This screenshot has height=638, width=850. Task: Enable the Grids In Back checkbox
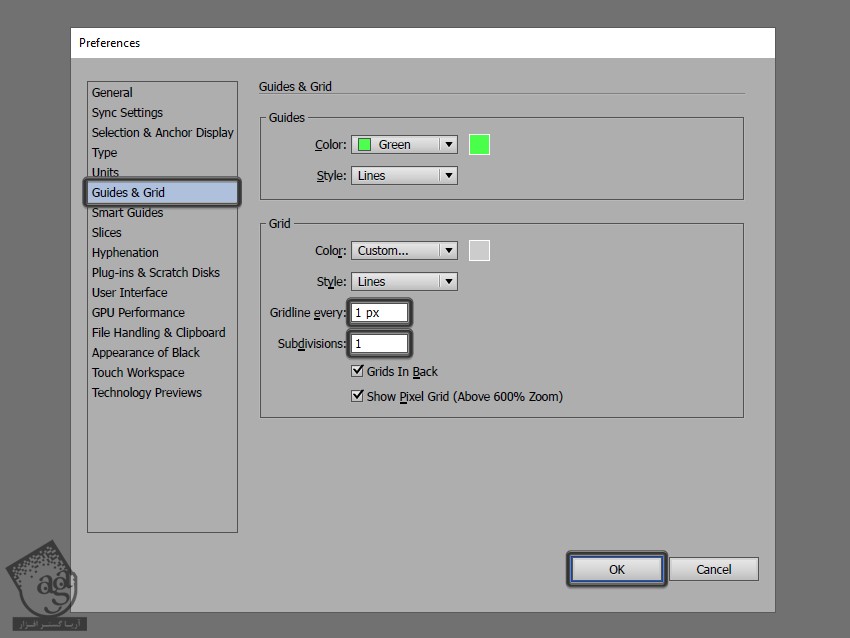tap(358, 371)
